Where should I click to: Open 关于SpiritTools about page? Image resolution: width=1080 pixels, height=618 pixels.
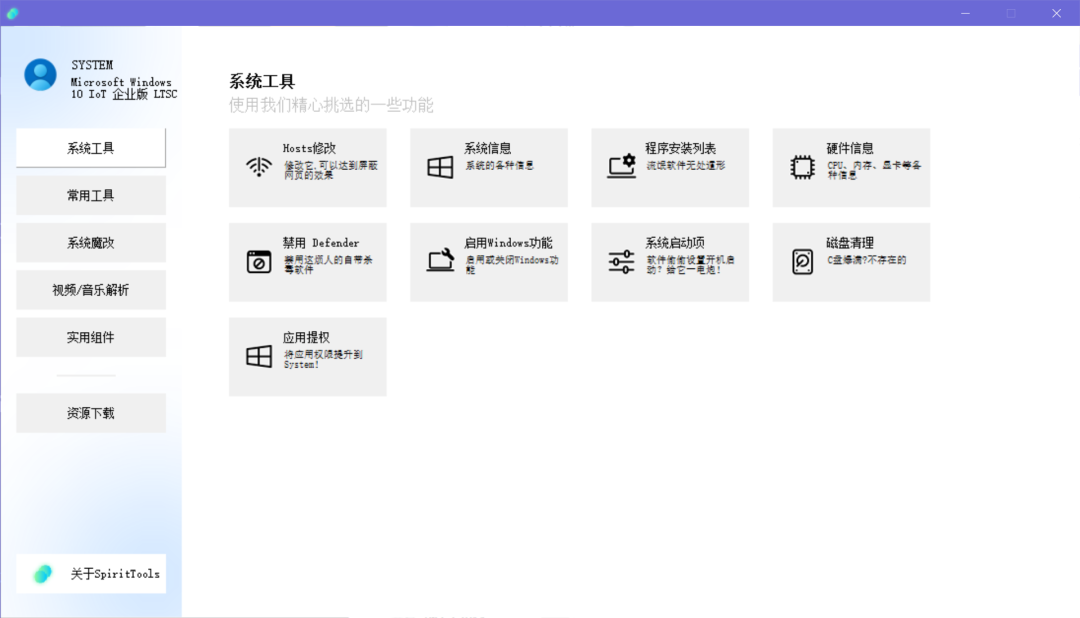(x=91, y=573)
